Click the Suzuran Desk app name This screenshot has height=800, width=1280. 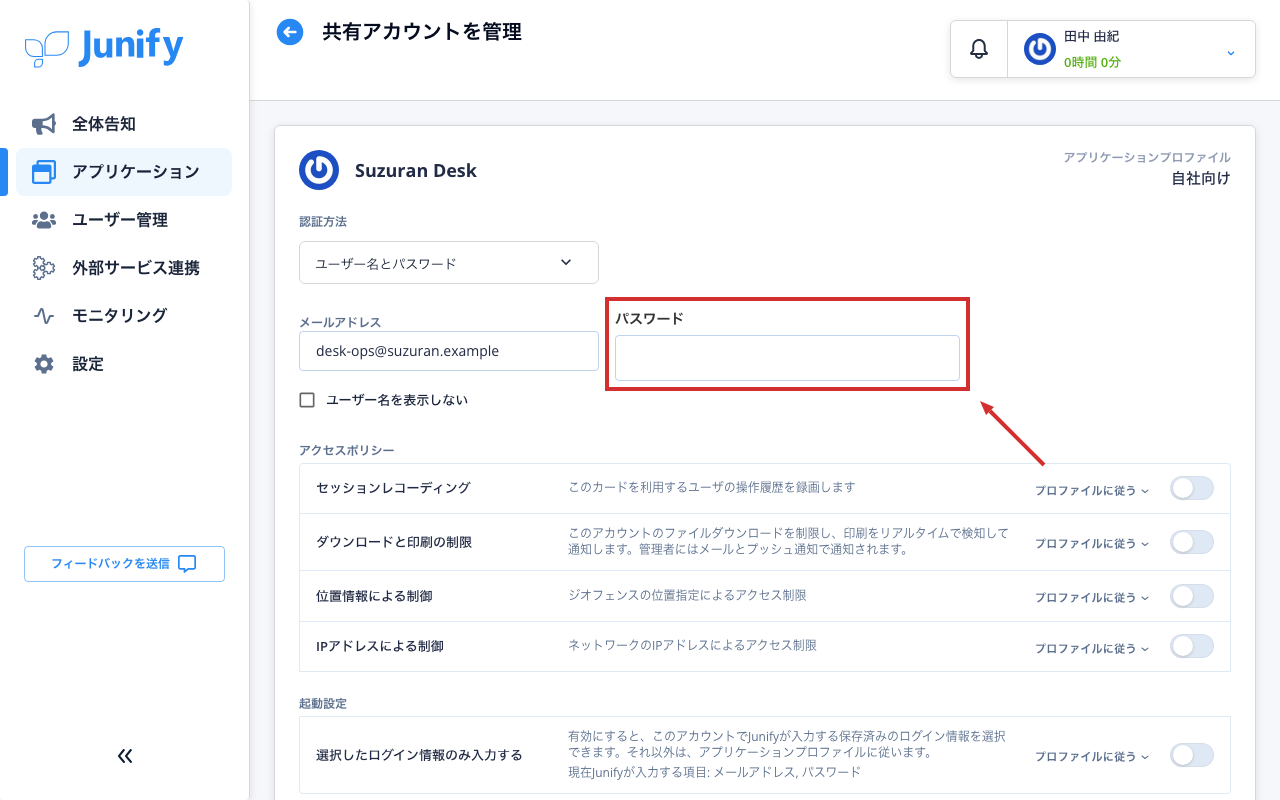[416, 171]
